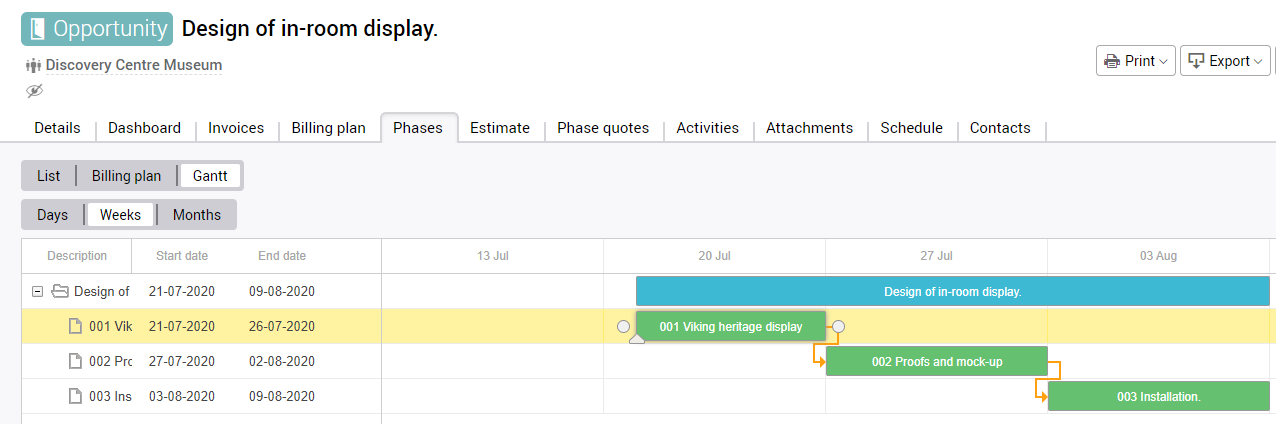Screen dimensions: 1276x424
Task: Open the Discovery Centre Museum client link
Action: (x=134, y=66)
